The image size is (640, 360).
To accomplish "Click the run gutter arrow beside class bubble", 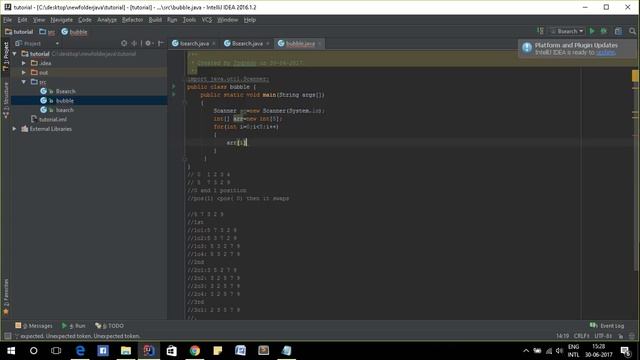I will click(174, 87).
